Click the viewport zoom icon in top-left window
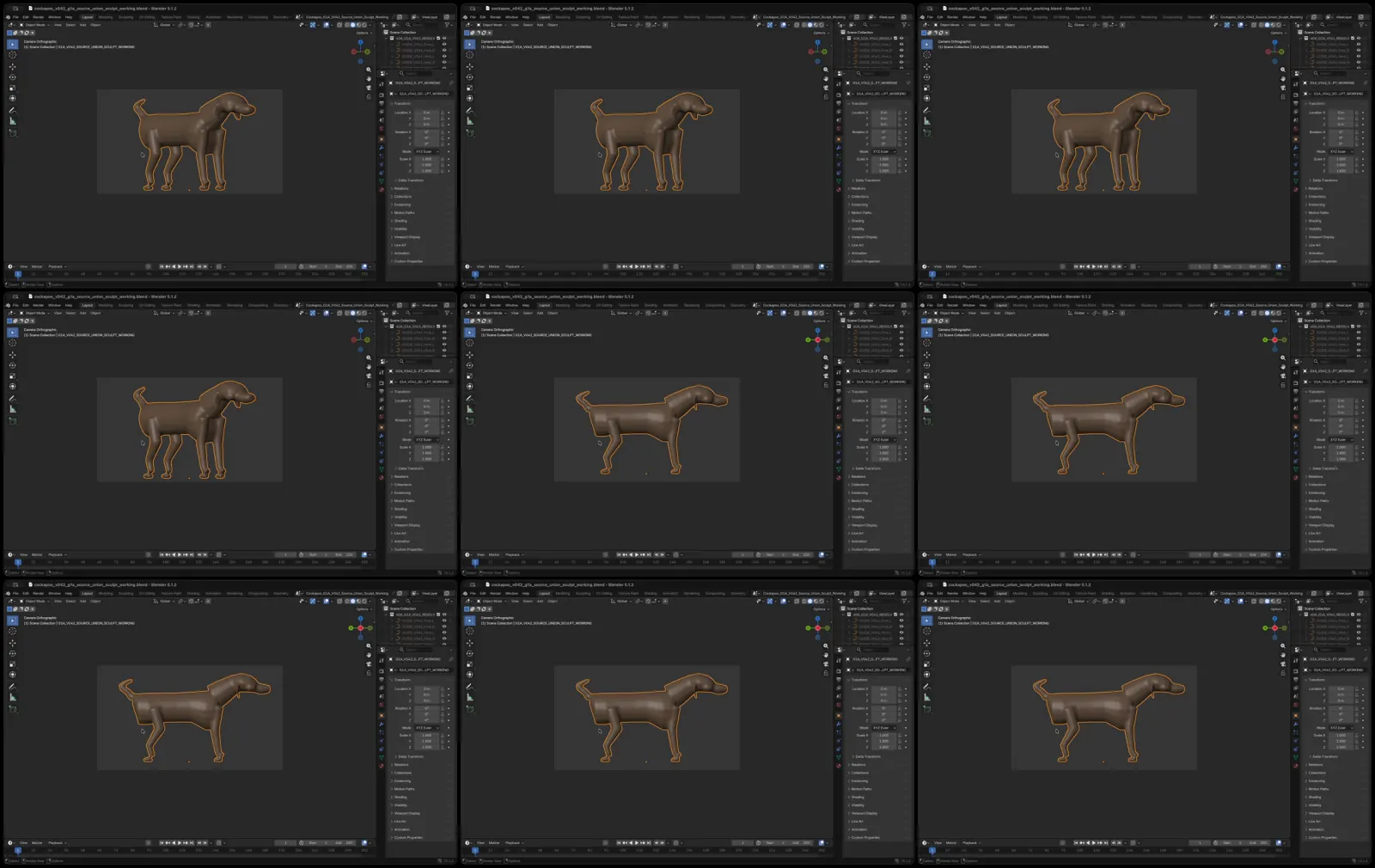This screenshot has height=868, width=1375. click(x=369, y=70)
